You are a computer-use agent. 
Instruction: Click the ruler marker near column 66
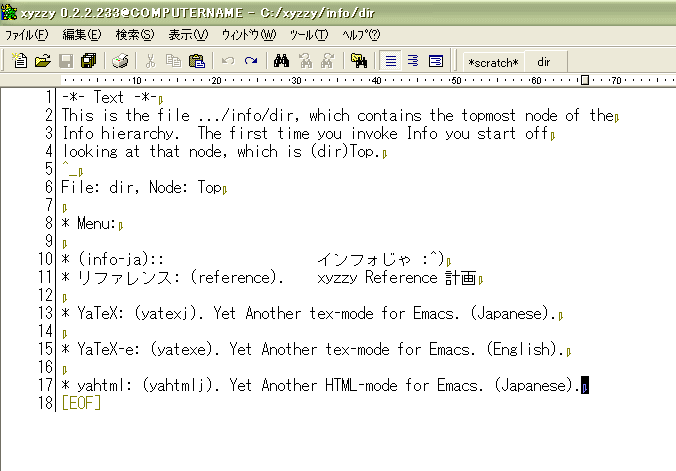[583, 81]
